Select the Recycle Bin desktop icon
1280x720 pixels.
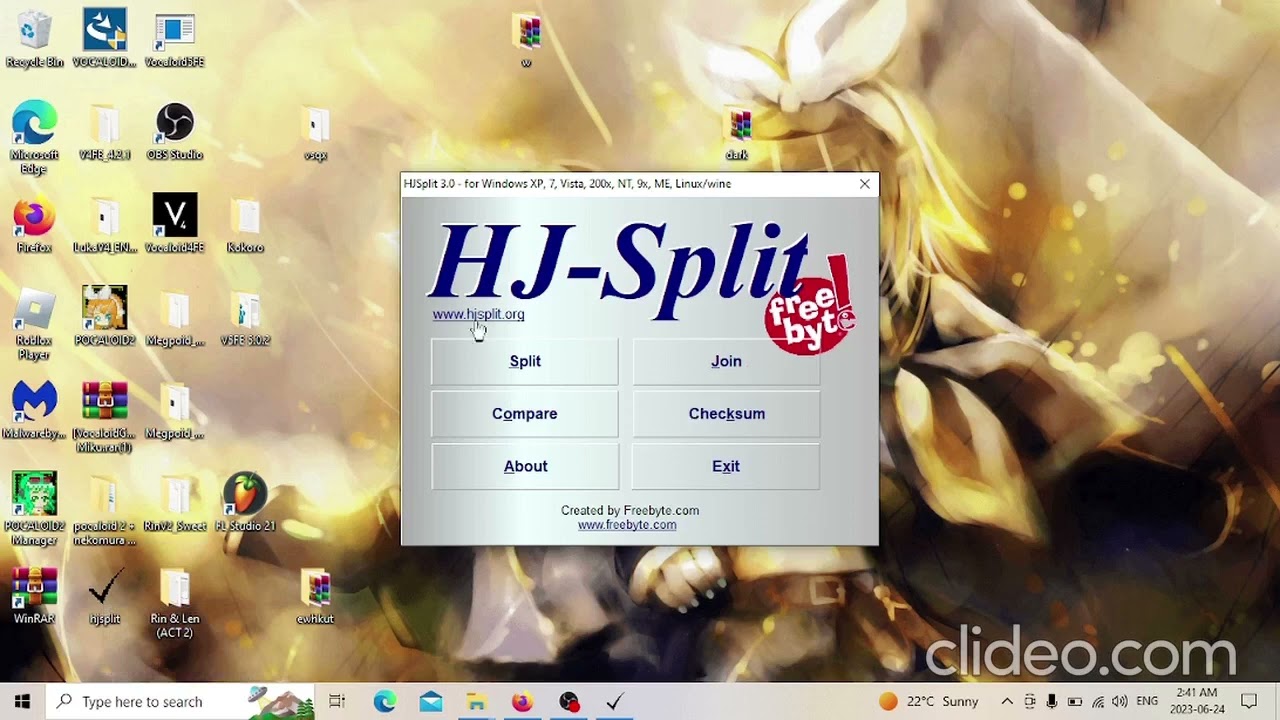point(34,40)
